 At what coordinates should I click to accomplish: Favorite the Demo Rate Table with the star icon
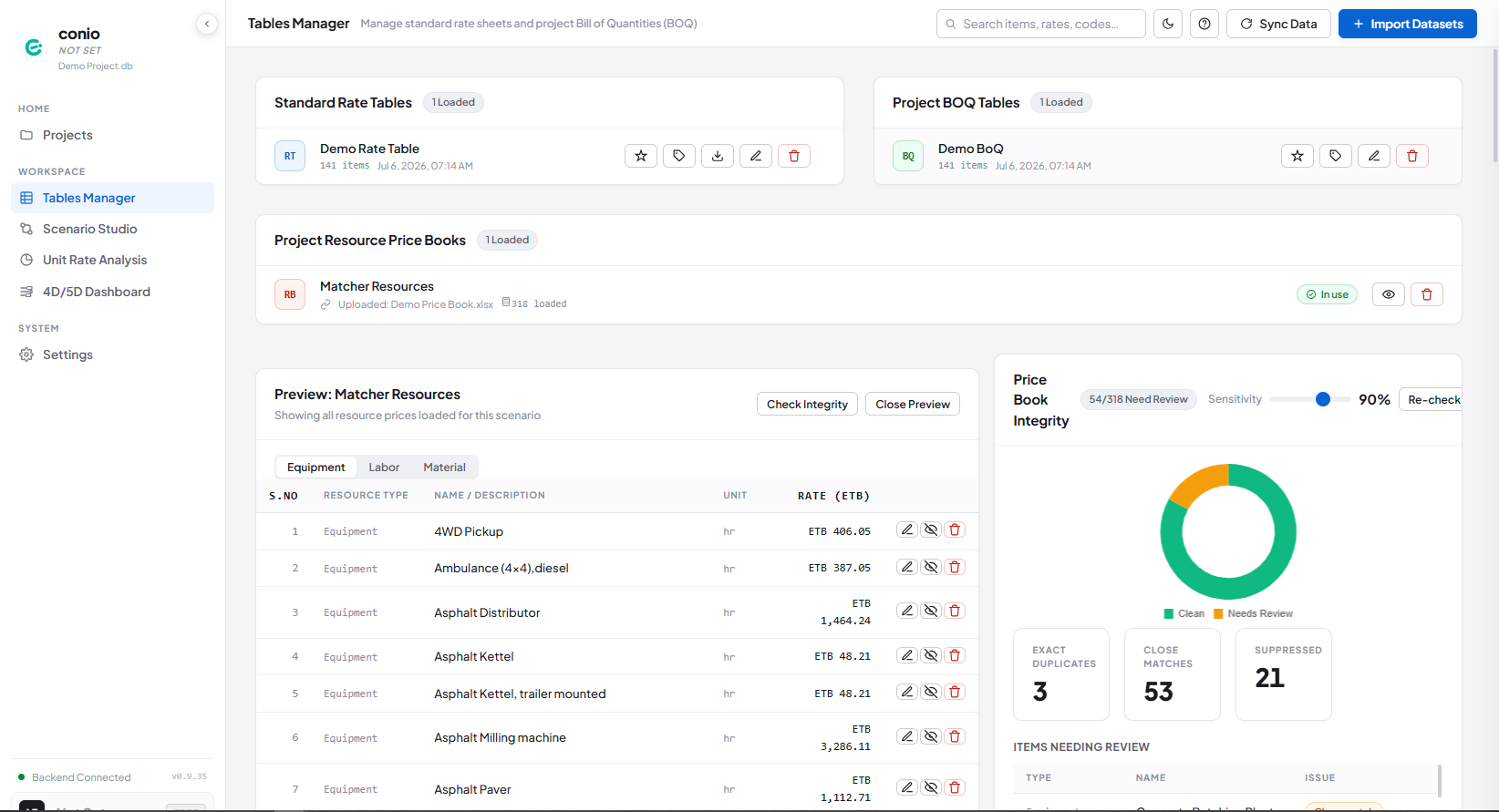click(641, 156)
